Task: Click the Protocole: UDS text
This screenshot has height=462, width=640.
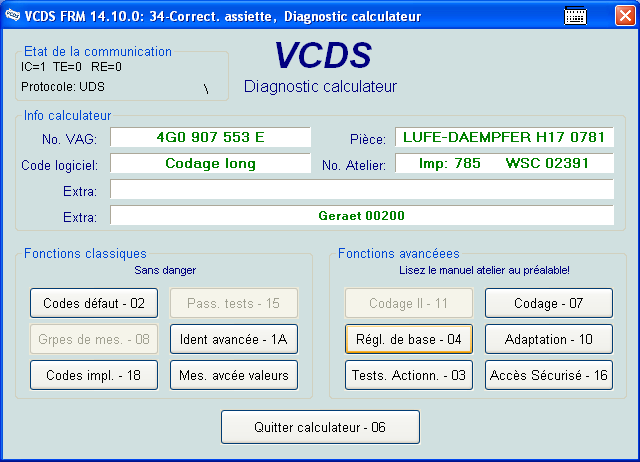Action: (63, 87)
